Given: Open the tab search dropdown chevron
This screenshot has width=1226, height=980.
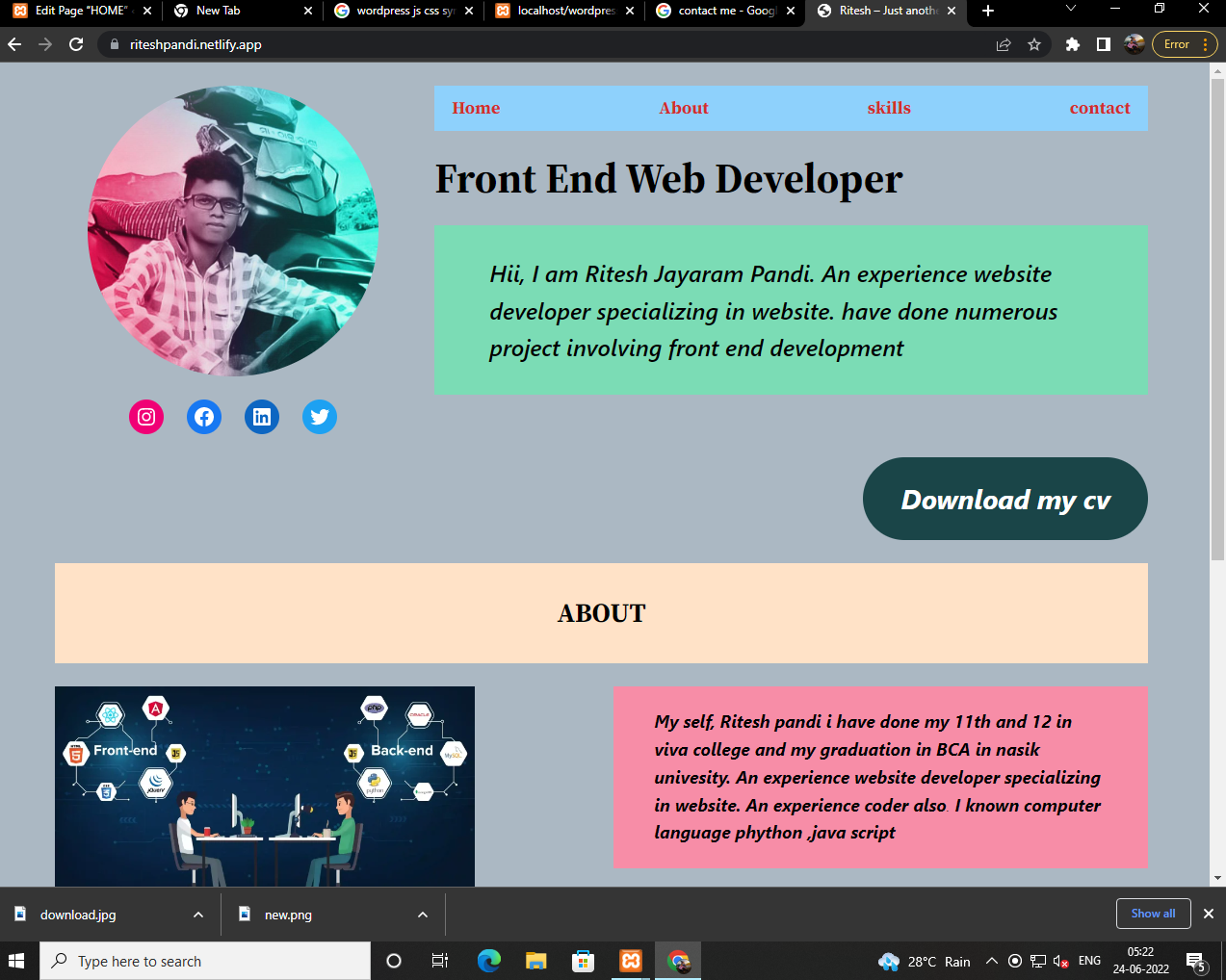Looking at the screenshot, I should click(1071, 10).
